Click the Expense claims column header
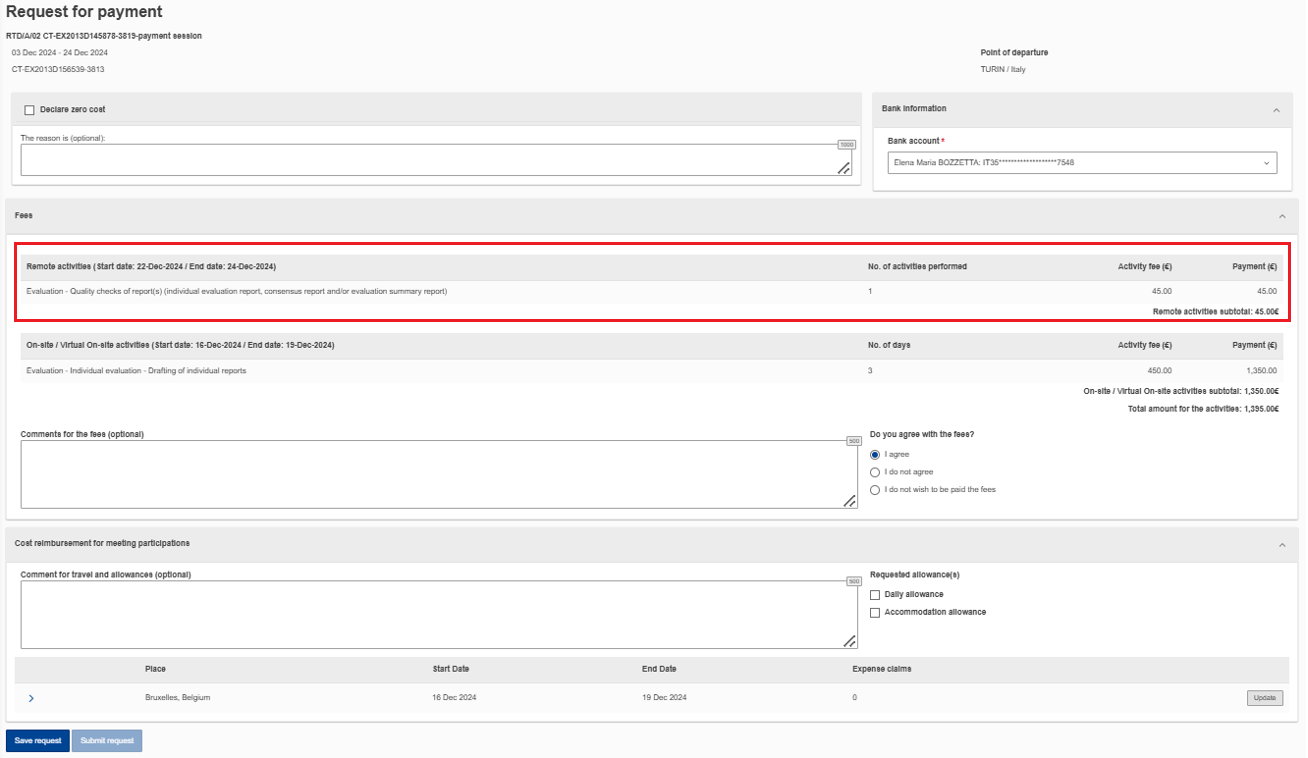1308x758 pixels. pyautogui.click(x=882, y=669)
